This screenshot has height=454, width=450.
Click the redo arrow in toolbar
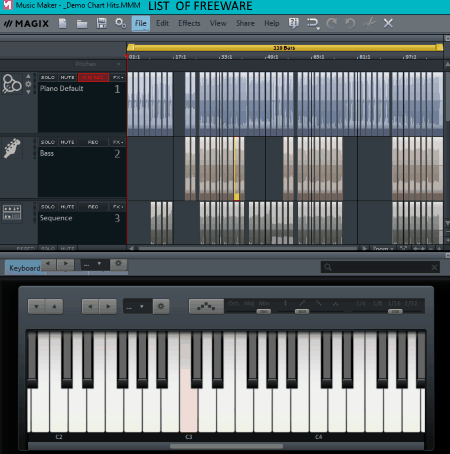(x=331, y=23)
